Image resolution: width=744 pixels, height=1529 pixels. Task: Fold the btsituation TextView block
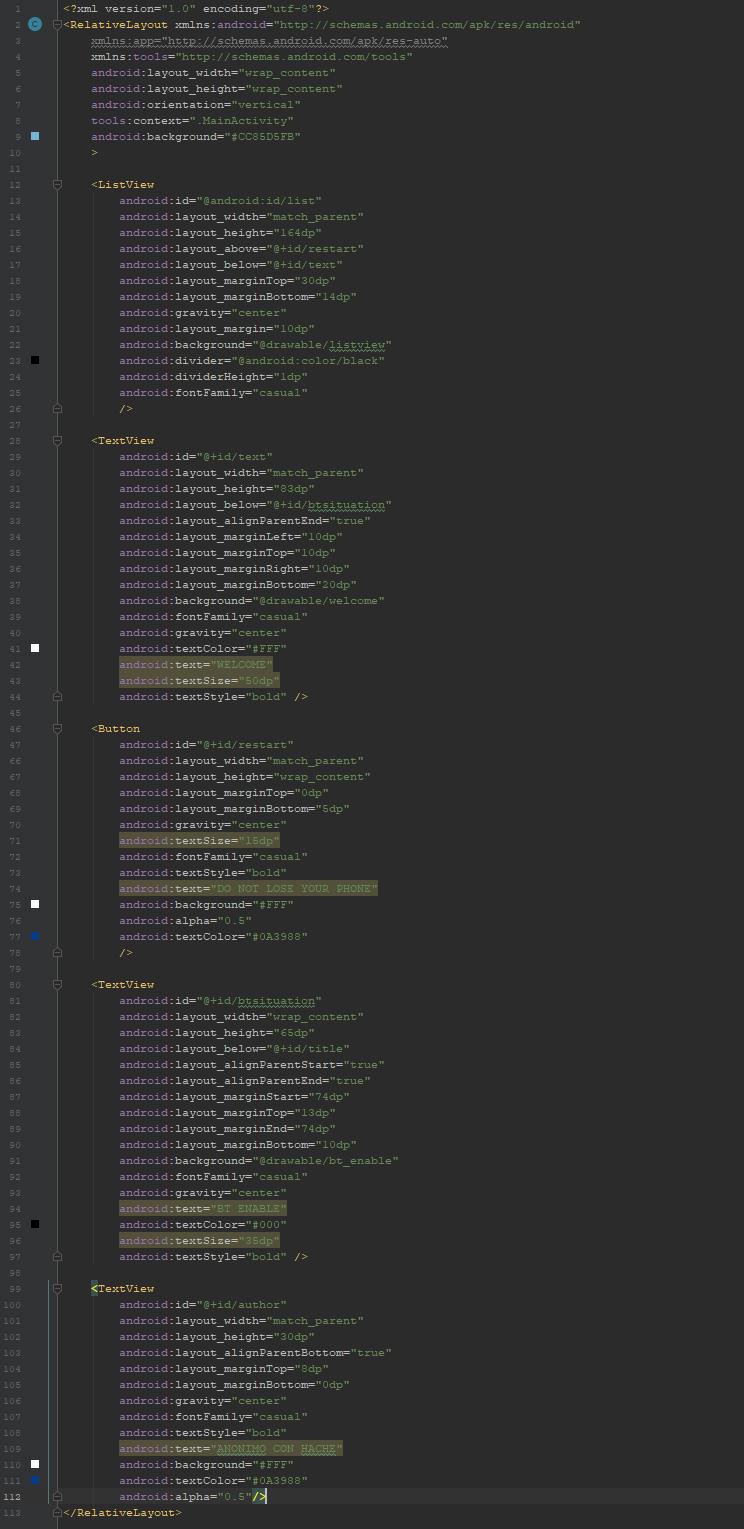click(57, 984)
